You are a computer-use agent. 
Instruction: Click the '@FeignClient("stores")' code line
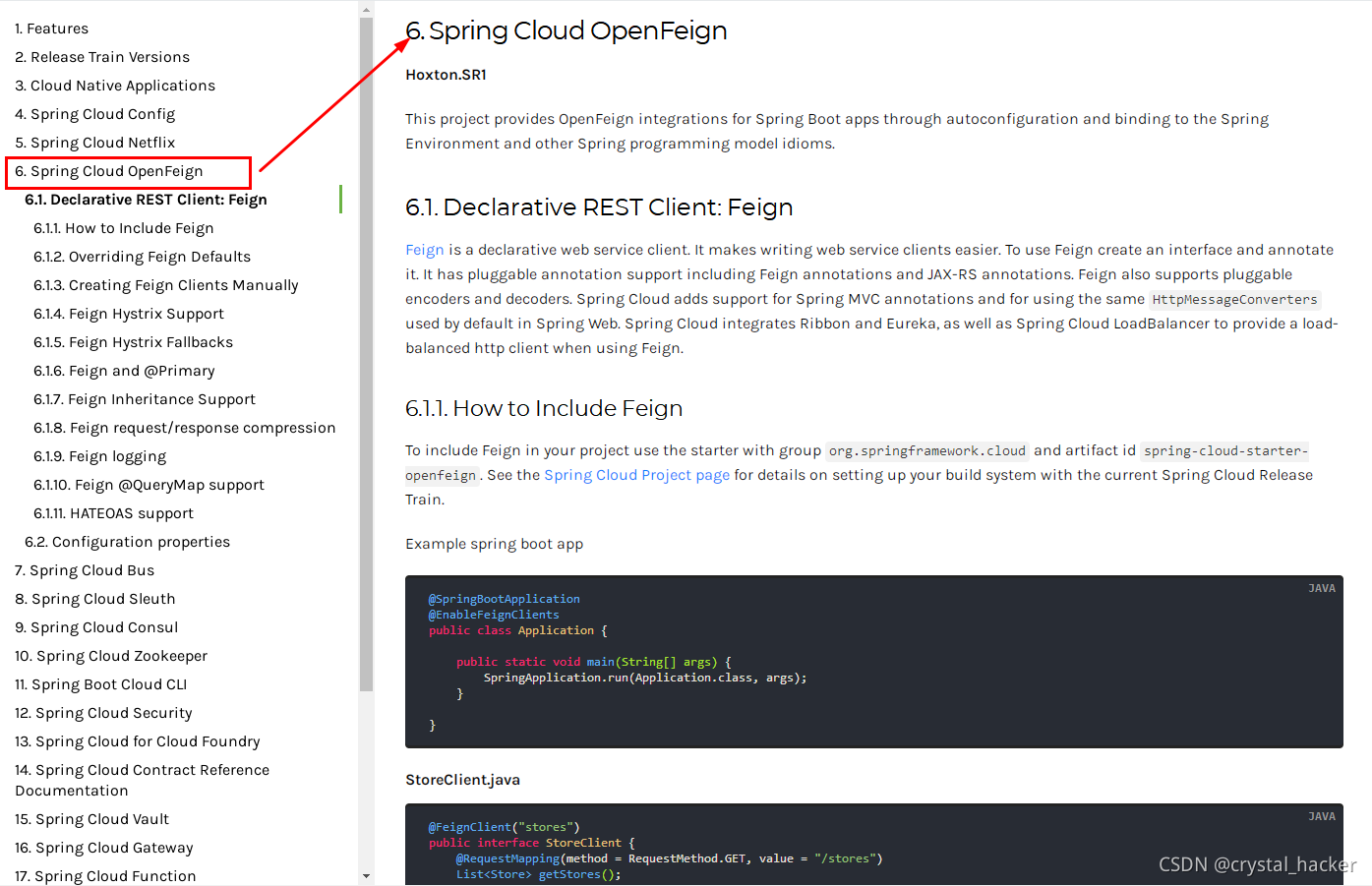[504, 827]
